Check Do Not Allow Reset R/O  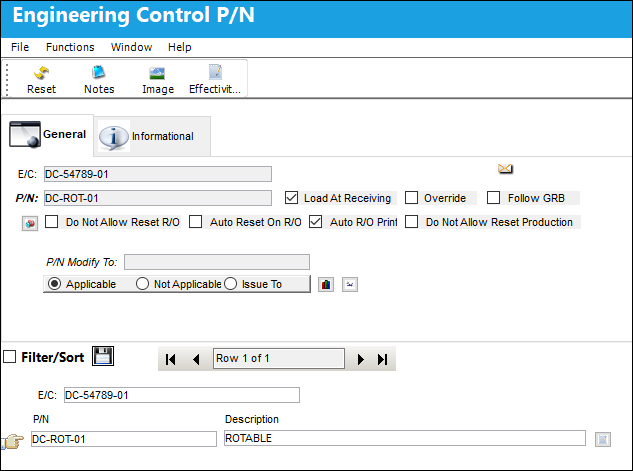(x=51, y=222)
